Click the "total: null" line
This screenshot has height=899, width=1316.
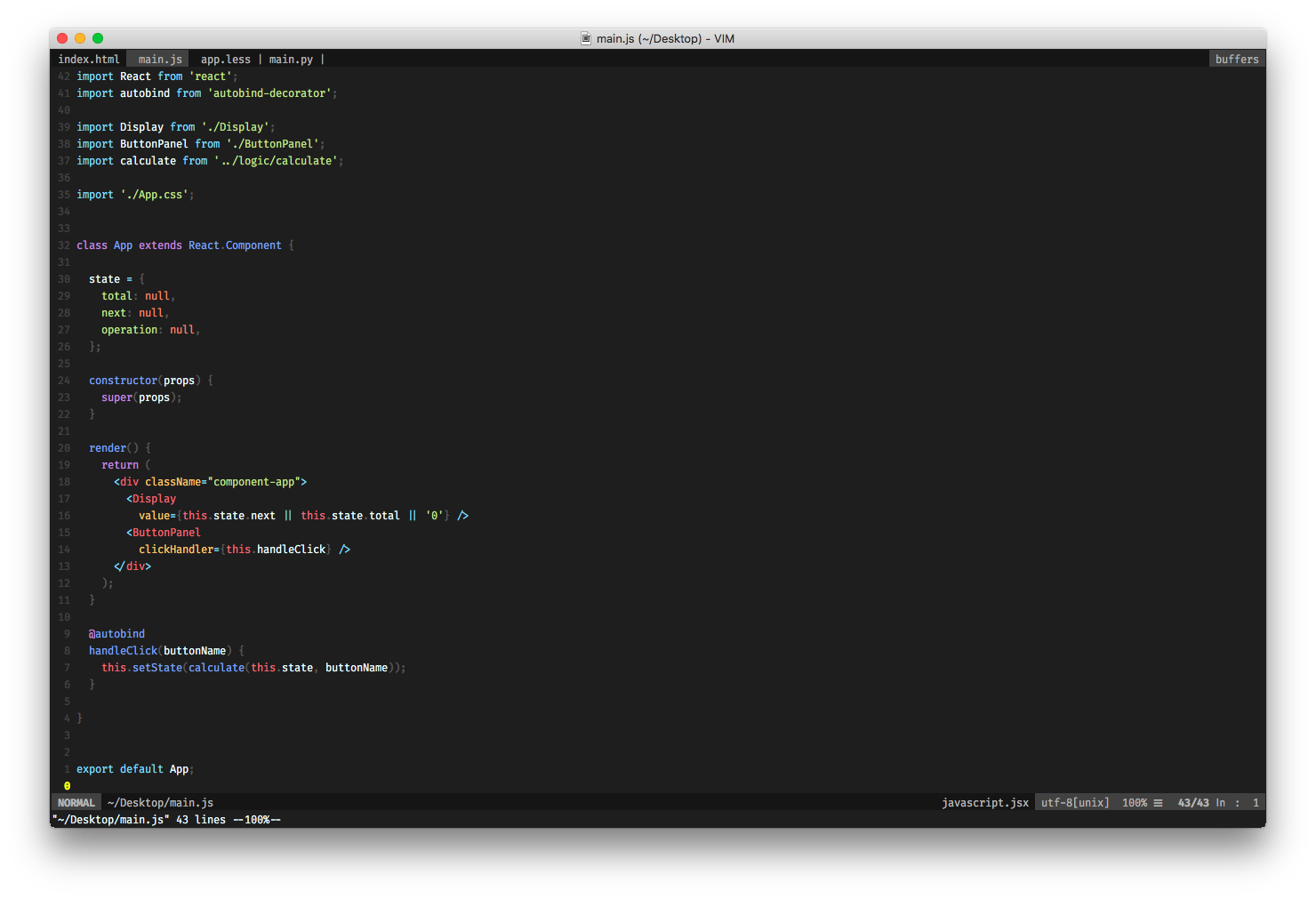pyautogui.click(x=138, y=296)
